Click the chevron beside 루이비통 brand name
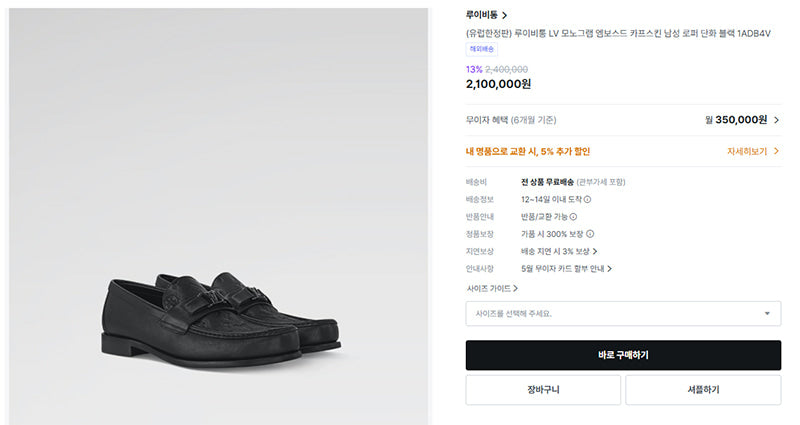The image size is (800, 425). [505, 16]
